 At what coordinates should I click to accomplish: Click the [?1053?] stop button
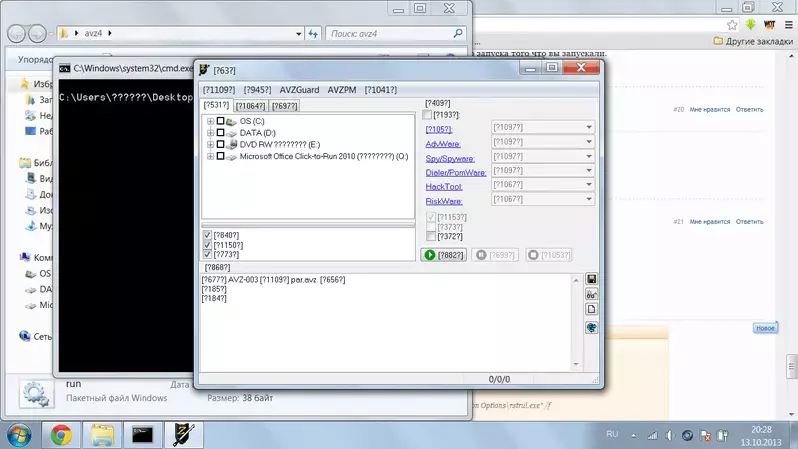click(549, 255)
